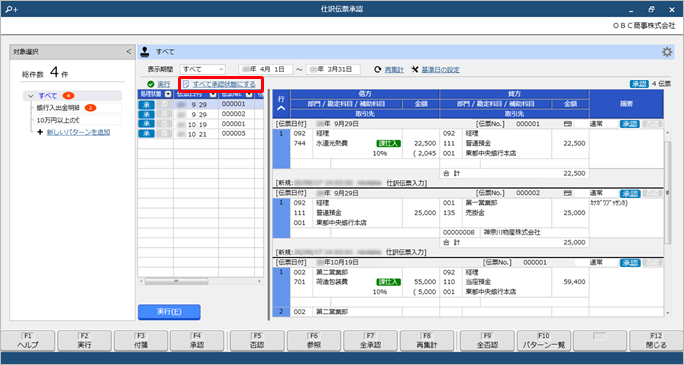
Task: Click the 実行 link above the list
Action: click(164, 84)
